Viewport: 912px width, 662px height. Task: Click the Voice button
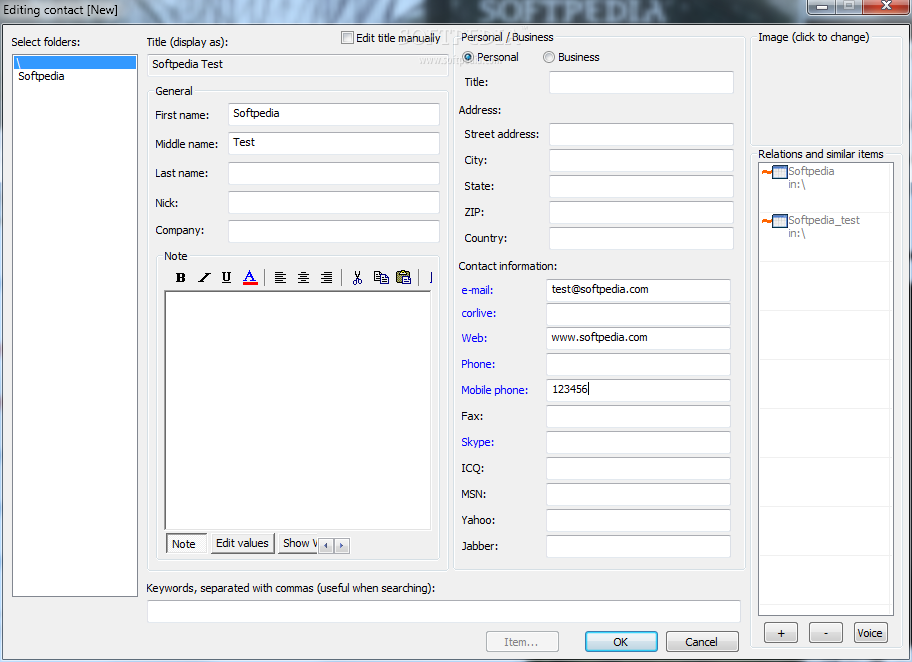870,633
